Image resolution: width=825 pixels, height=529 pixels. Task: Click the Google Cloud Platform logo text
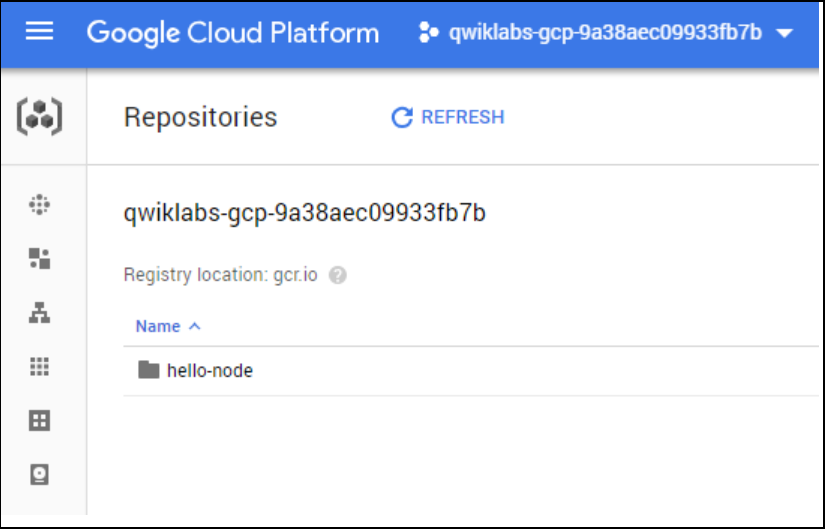(x=233, y=33)
